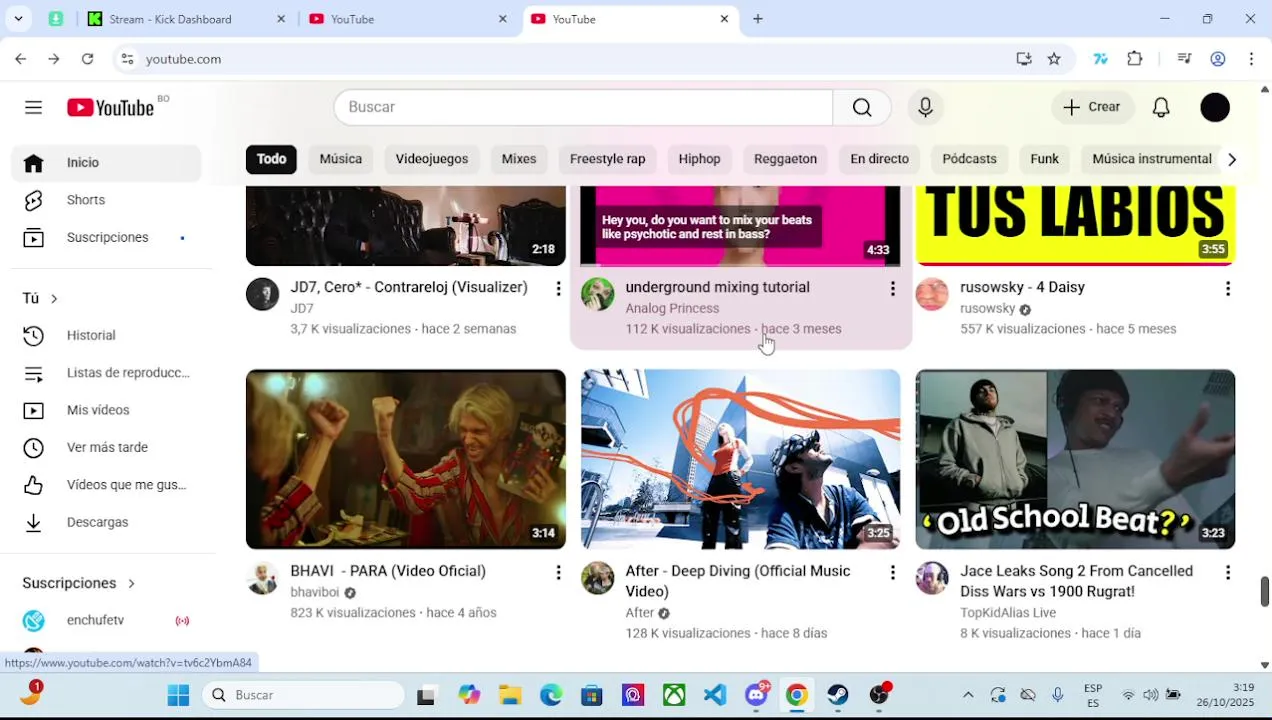
Task: Select the En directo filter chip
Action: tap(879, 159)
